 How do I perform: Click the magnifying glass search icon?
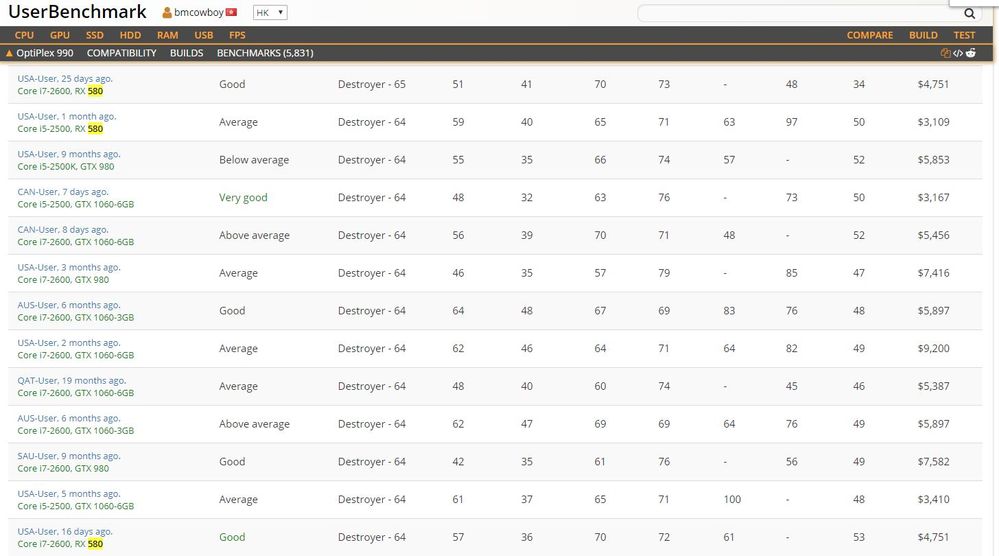(969, 13)
